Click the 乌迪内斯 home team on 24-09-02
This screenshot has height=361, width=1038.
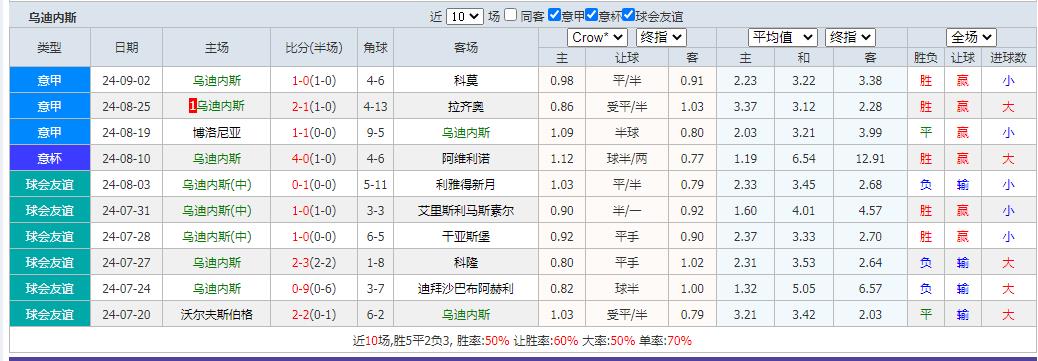216,81
